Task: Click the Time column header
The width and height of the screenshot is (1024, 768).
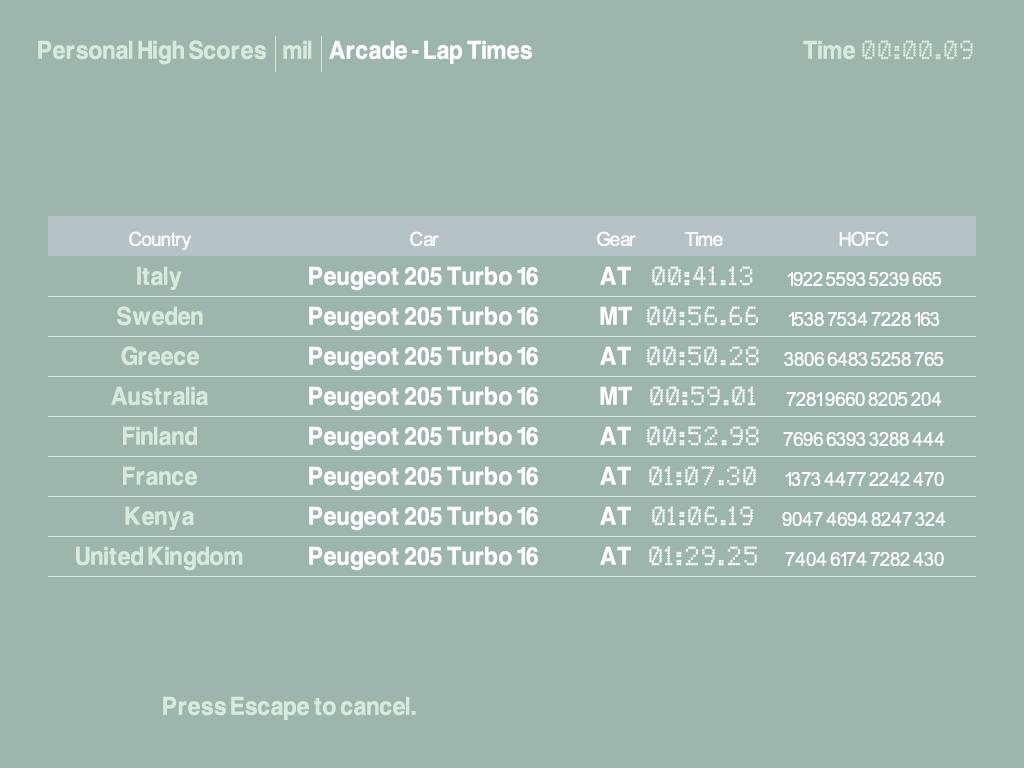Action: (x=703, y=239)
